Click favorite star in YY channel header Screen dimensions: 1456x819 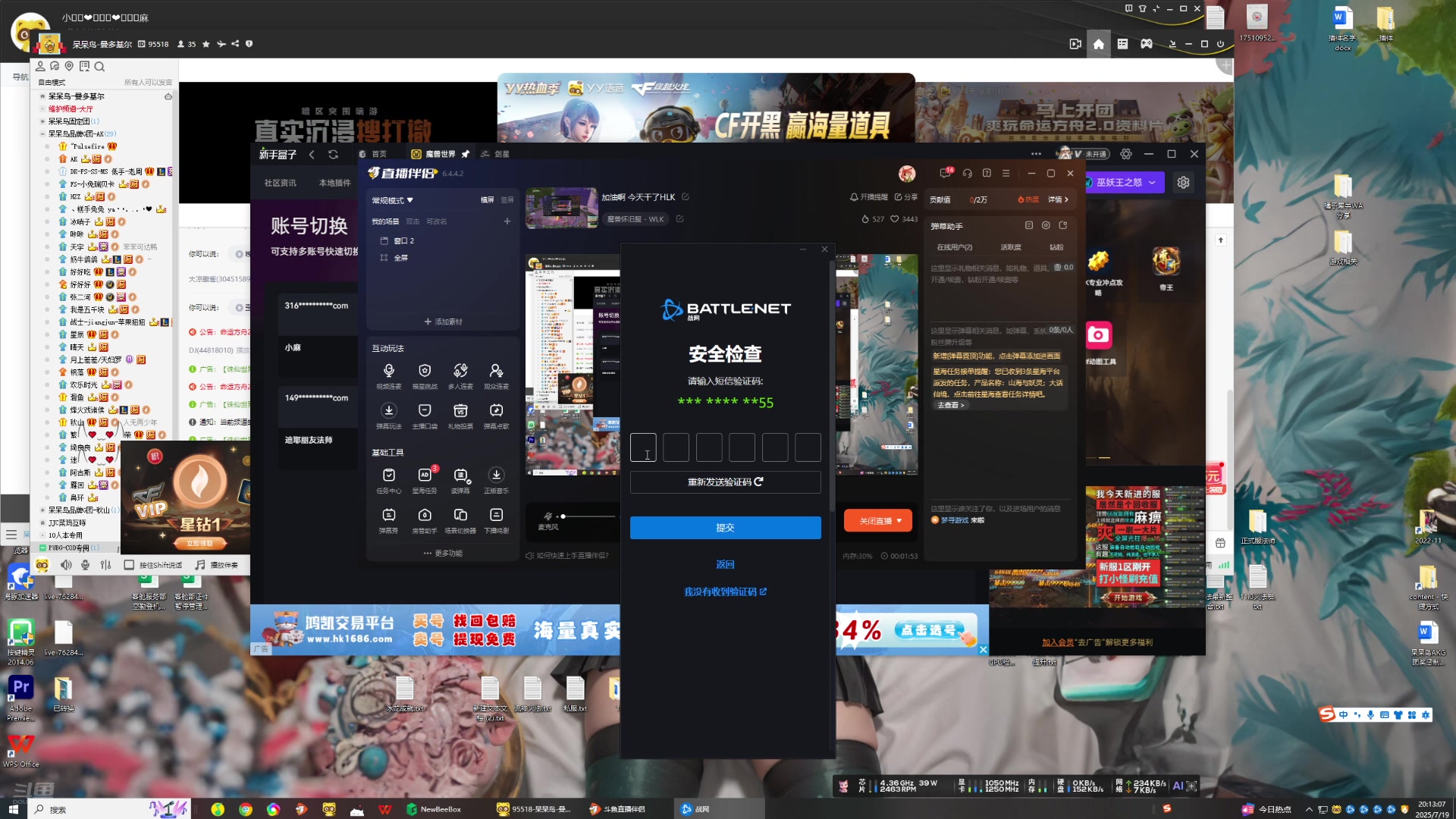coord(206,44)
